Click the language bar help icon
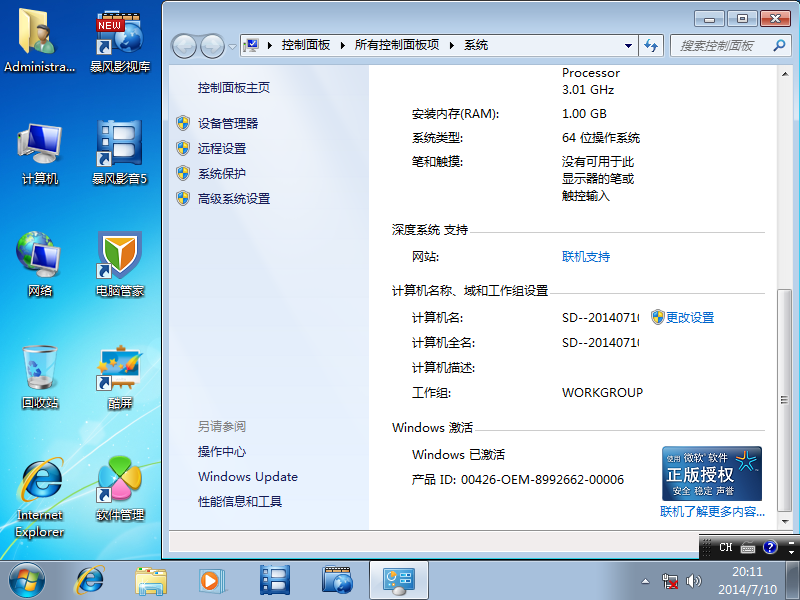 [770, 547]
